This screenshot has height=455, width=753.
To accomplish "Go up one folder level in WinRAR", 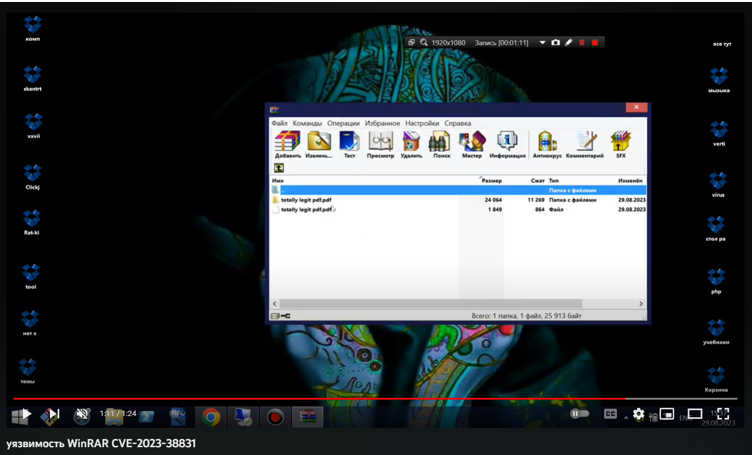I will [x=279, y=168].
